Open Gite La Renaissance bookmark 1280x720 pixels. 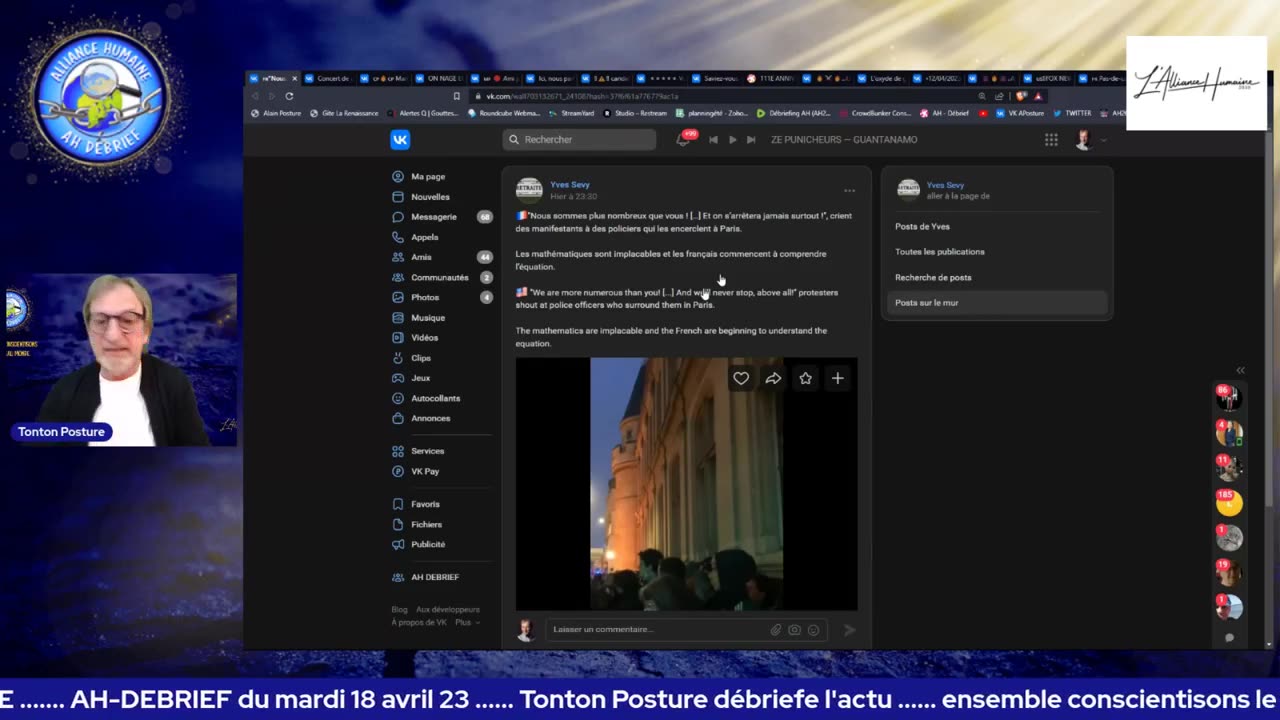[344, 113]
